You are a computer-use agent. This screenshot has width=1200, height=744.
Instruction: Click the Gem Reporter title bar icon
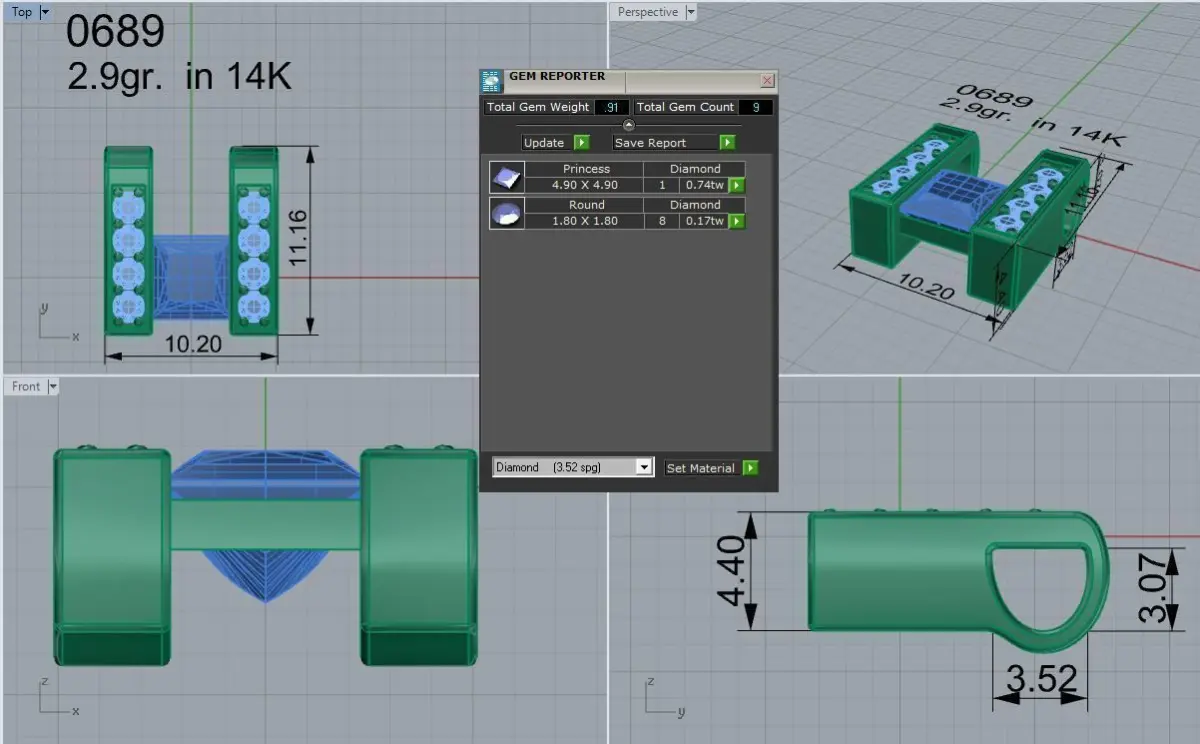491,81
